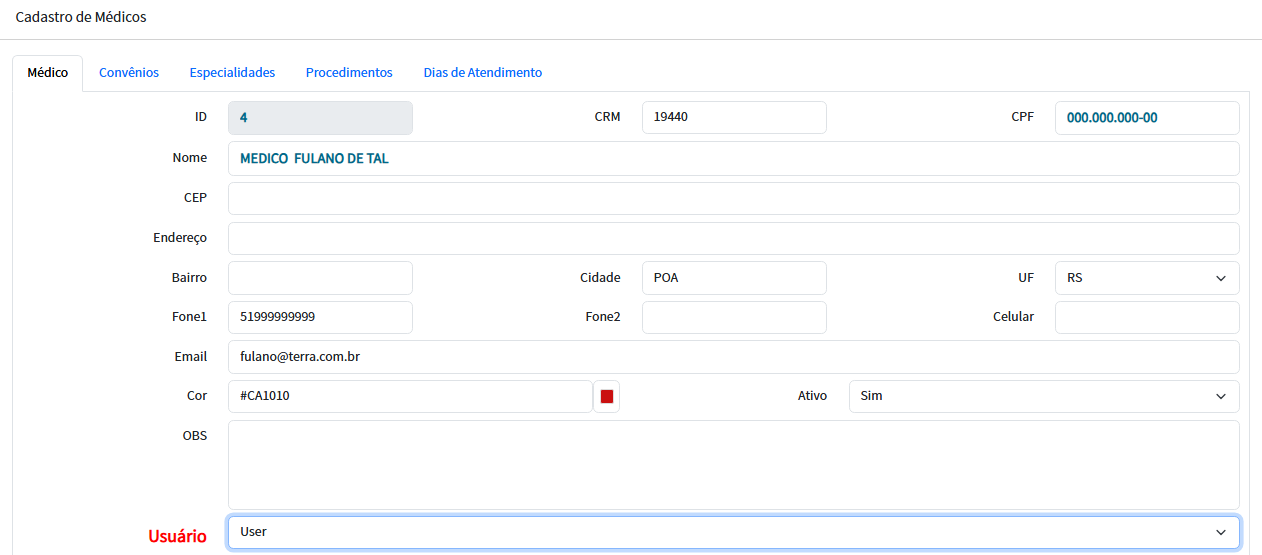Viewport: 1262px width, 555px height.
Task: Open the Ativo dropdown
Action: tap(1043, 396)
